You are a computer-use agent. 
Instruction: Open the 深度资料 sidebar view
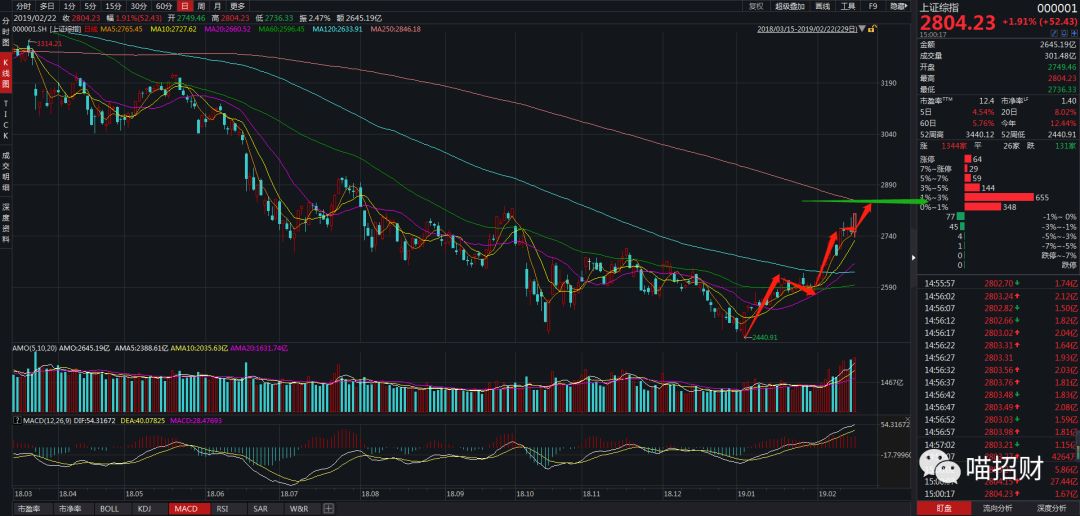pos(6,224)
